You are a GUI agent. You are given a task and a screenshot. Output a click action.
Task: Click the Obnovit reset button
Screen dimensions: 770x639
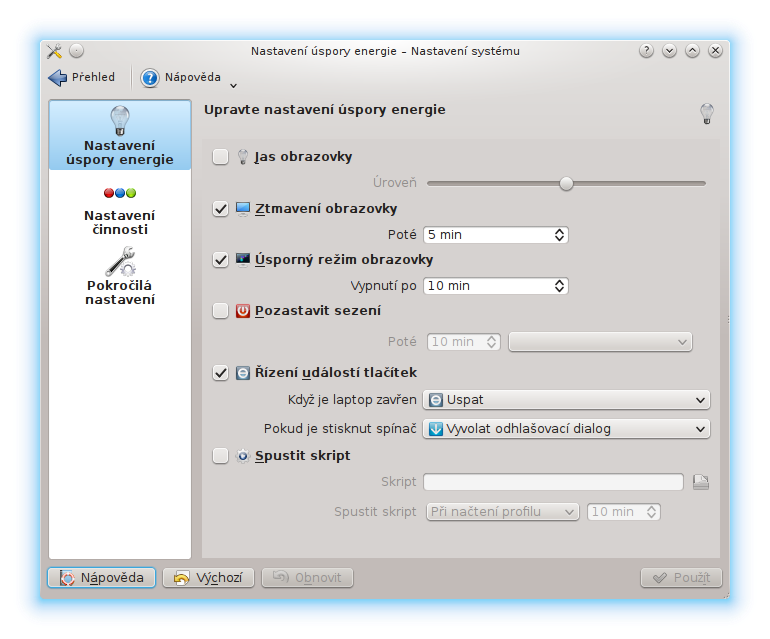(307, 578)
